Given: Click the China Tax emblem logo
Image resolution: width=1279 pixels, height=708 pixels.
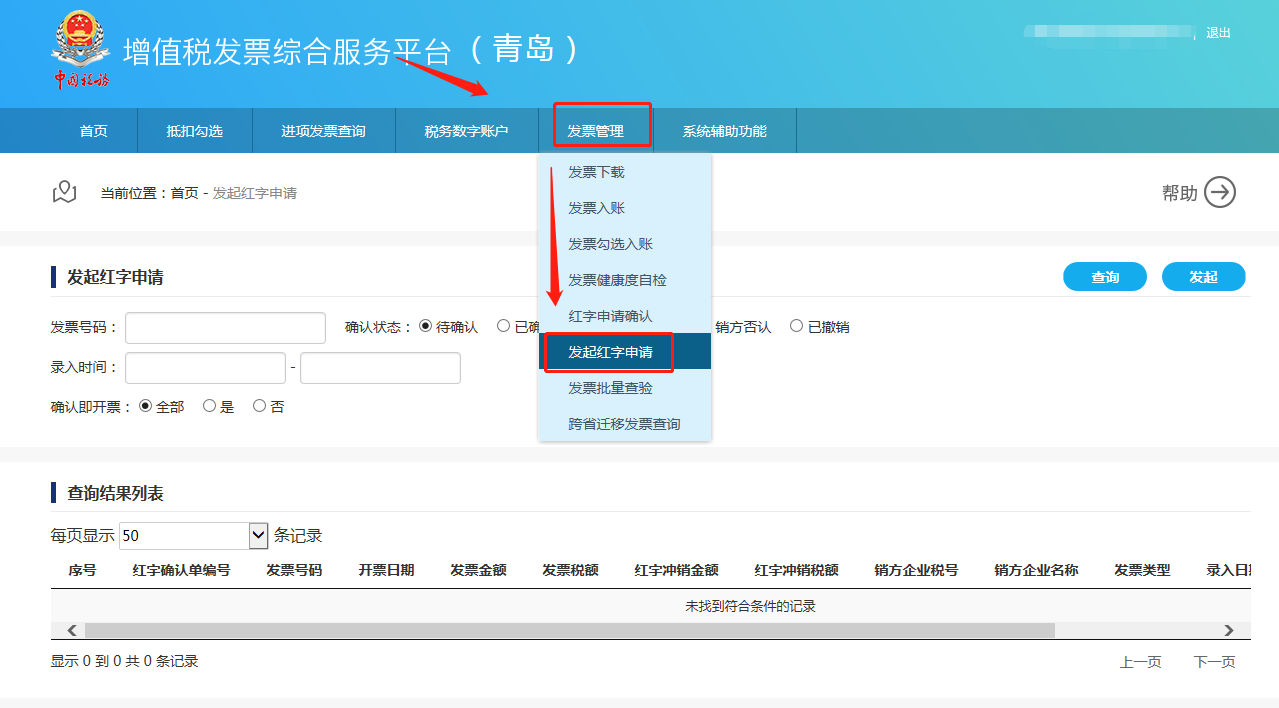Looking at the screenshot, I should pos(80,50).
